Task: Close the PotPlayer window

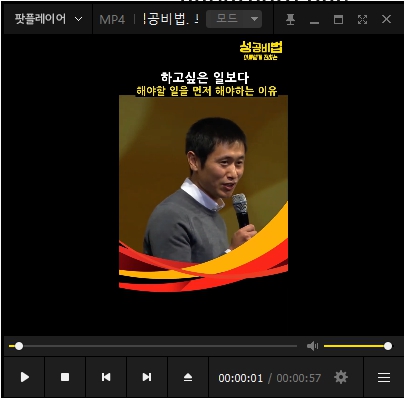Action: (x=386, y=19)
